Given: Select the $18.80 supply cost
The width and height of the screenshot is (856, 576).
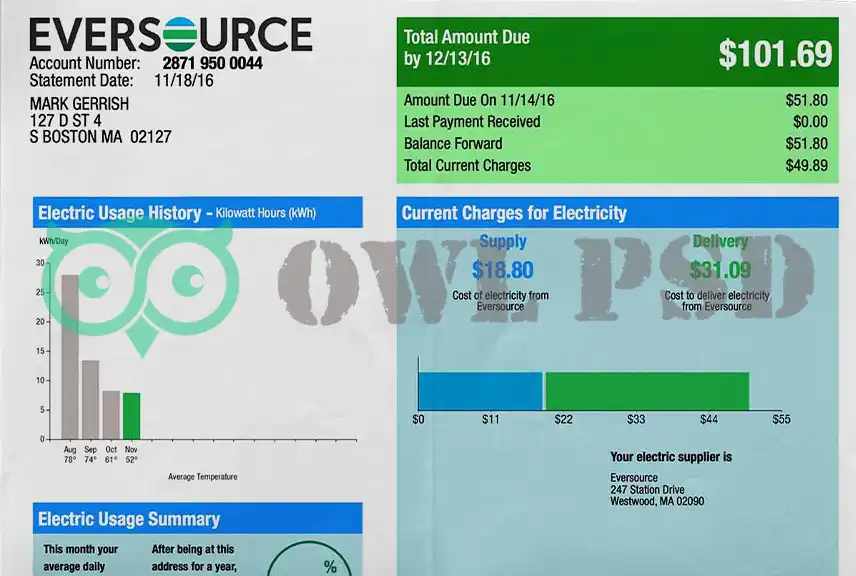Looking at the screenshot, I should coord(502,270).
